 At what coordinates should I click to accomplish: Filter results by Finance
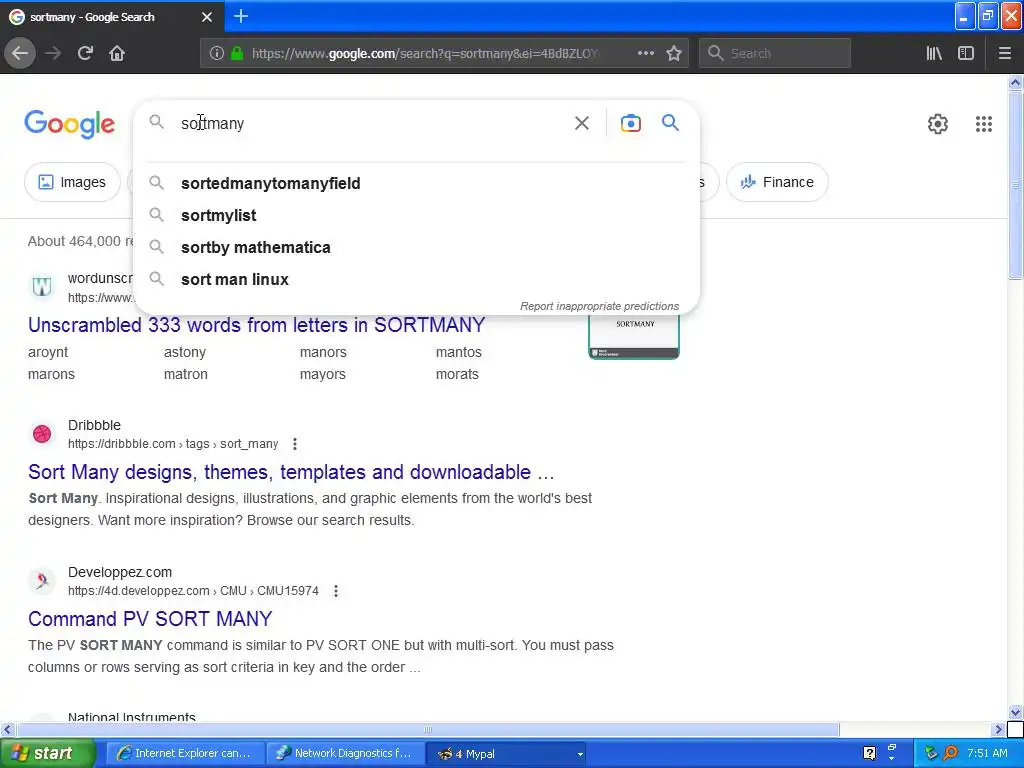pos(777,182)
